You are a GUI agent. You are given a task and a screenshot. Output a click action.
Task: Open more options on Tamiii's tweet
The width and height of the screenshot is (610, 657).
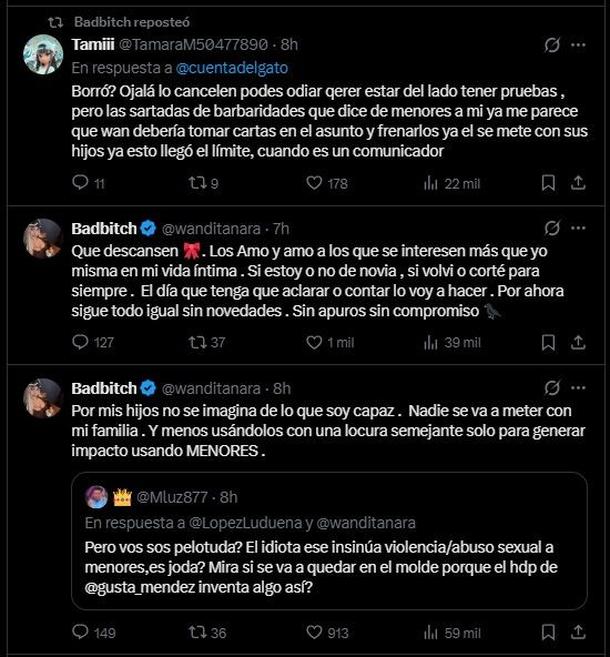578,45
